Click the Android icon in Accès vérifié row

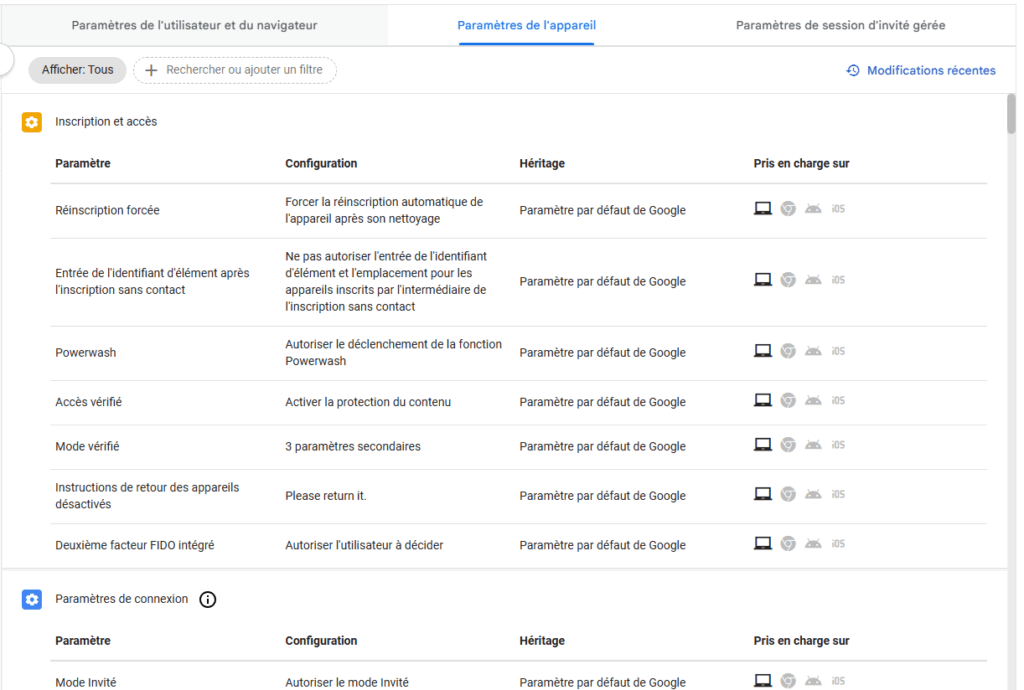(x=813, y=400)
